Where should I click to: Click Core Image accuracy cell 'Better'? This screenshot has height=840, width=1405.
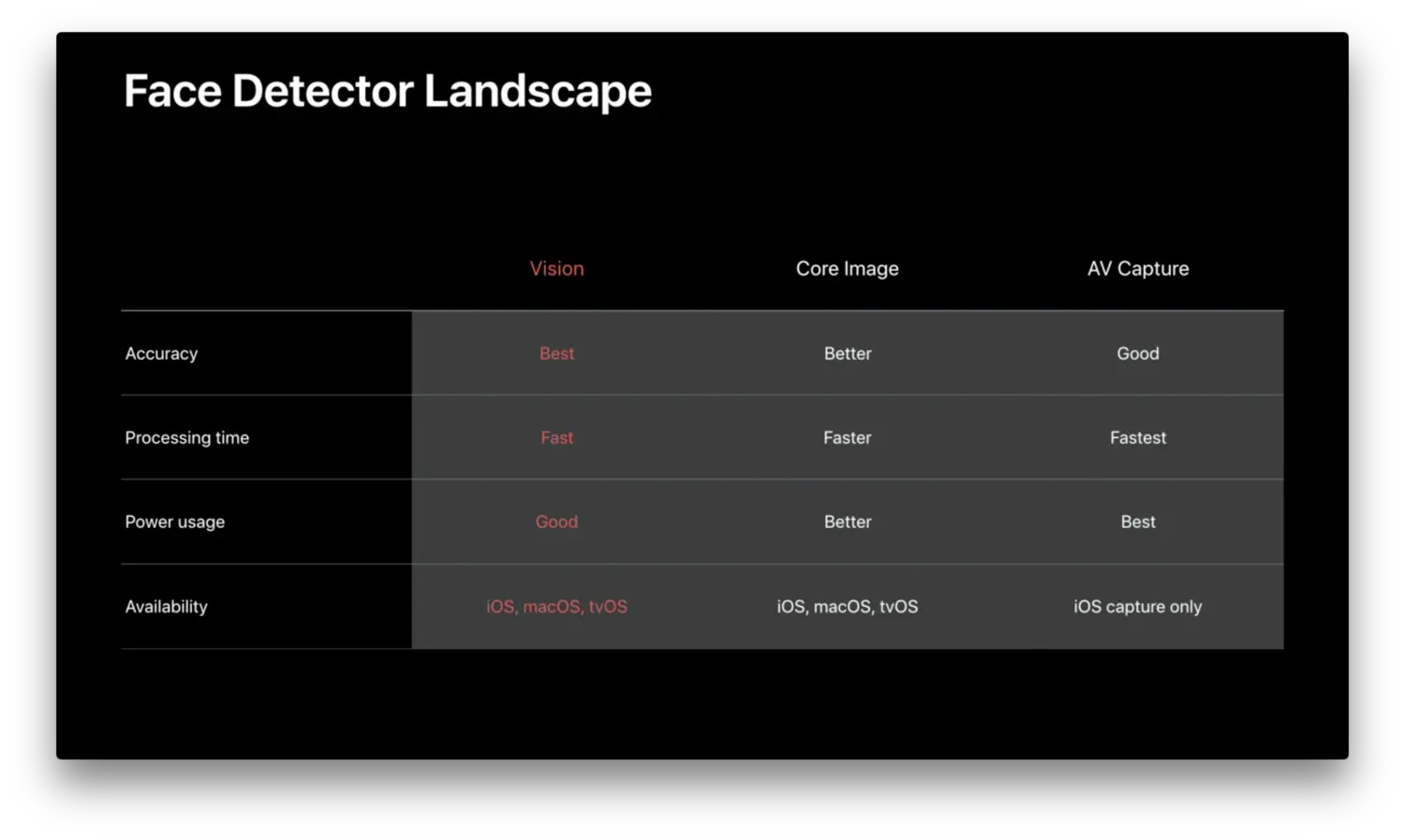point(848,354)
